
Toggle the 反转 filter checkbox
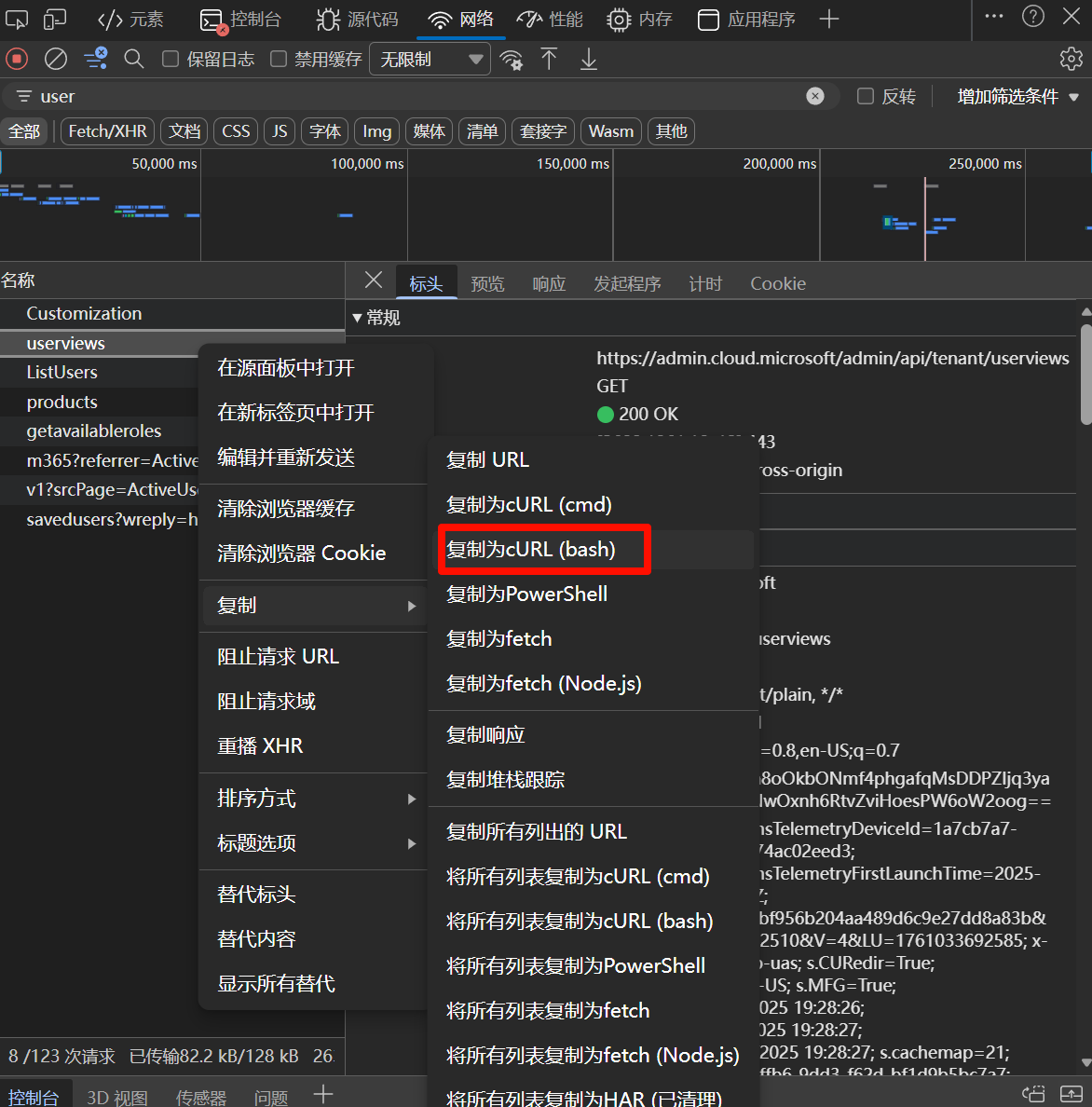pyautogui.click(x=866, y=96)
